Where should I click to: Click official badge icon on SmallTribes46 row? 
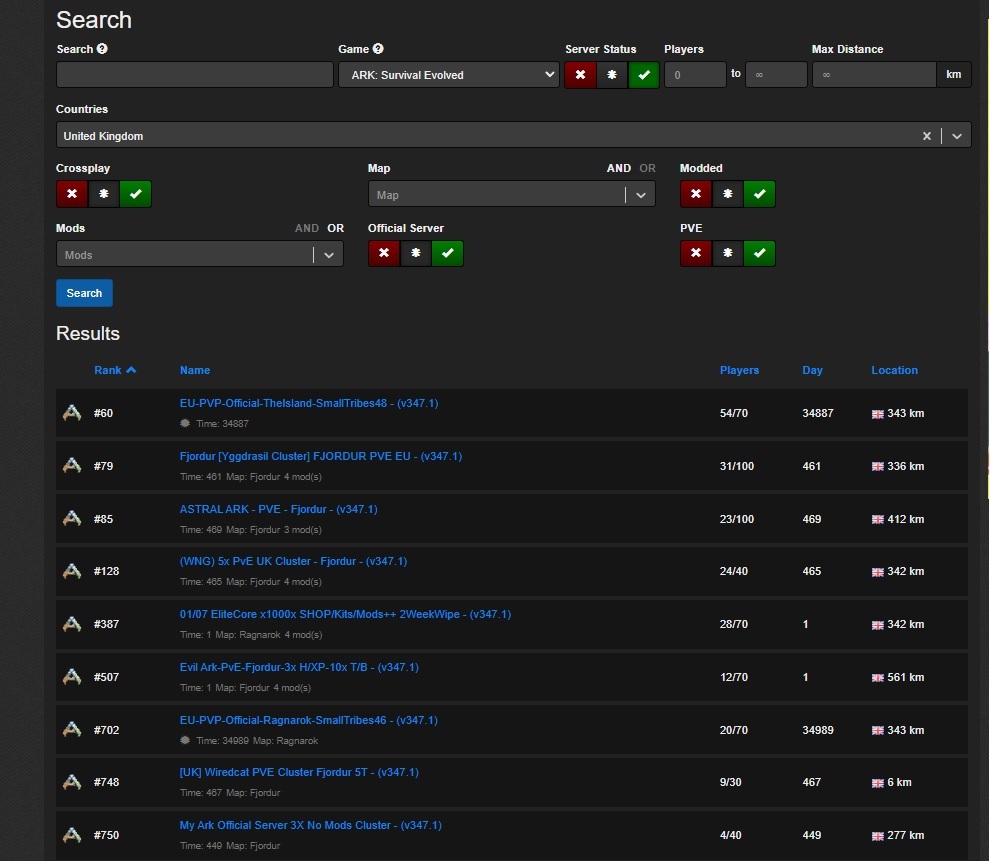(184, 741)
